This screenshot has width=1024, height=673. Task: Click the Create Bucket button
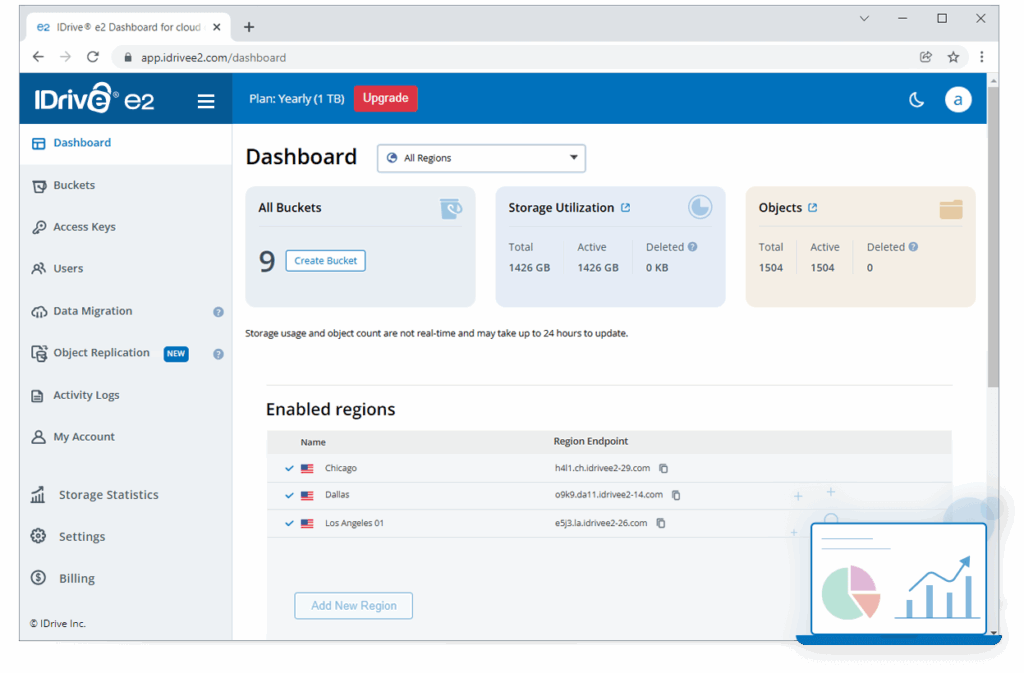(x=326, y=261)
